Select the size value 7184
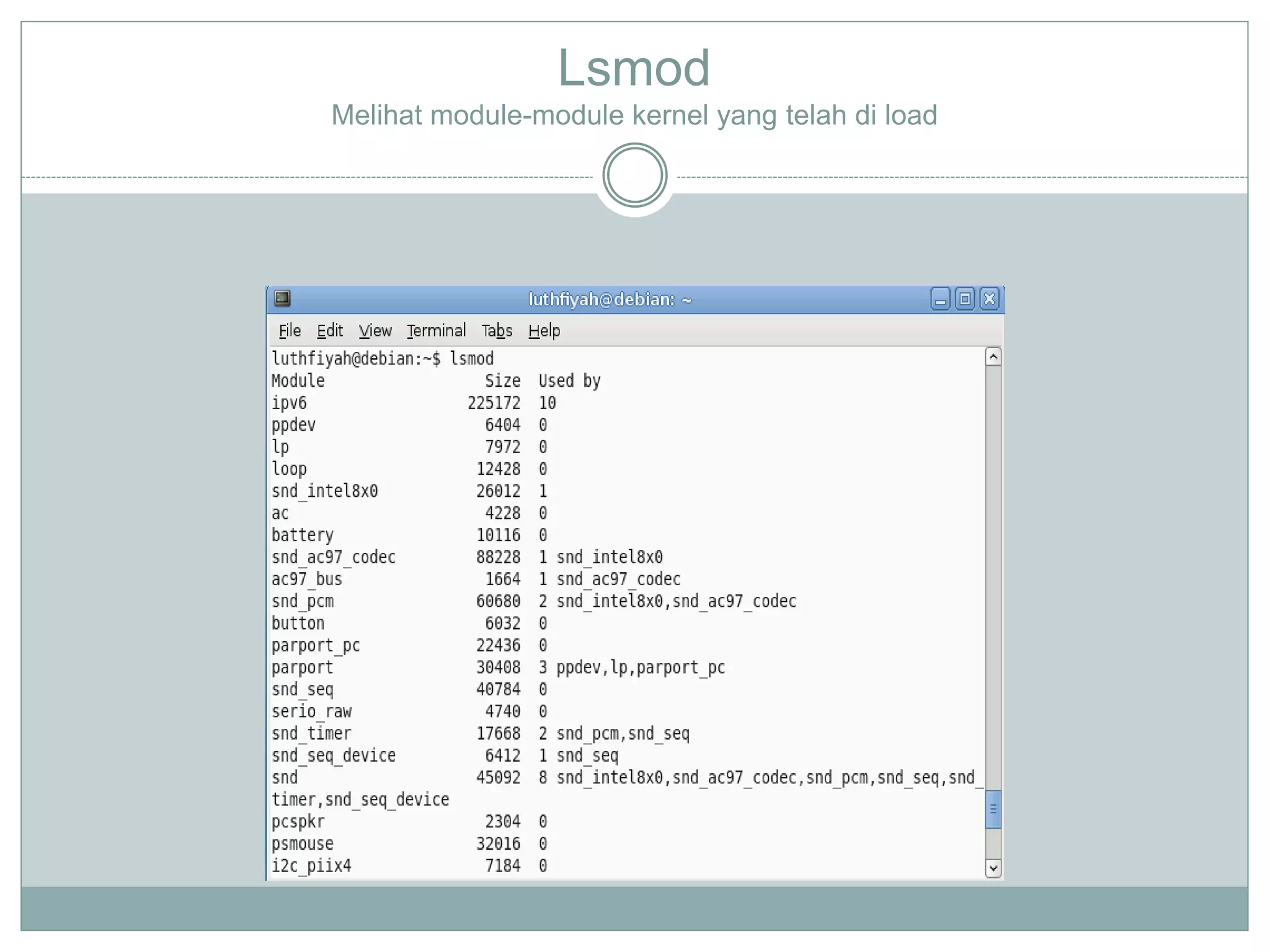1270x952 pixels. coord(503,866)
